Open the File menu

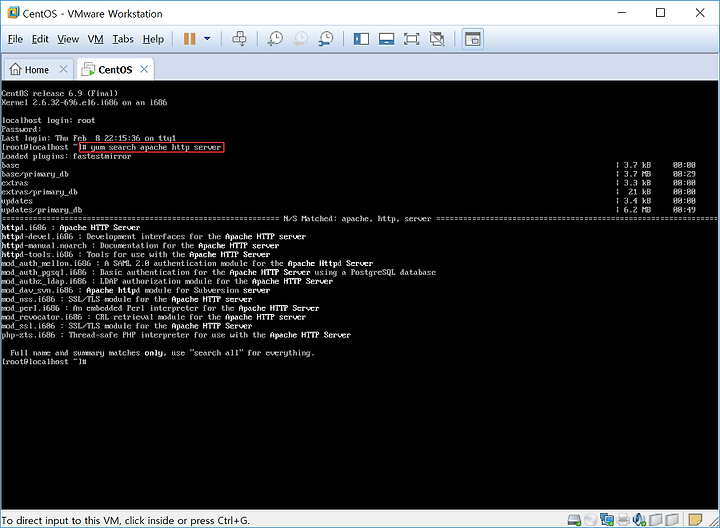(15, 39)
